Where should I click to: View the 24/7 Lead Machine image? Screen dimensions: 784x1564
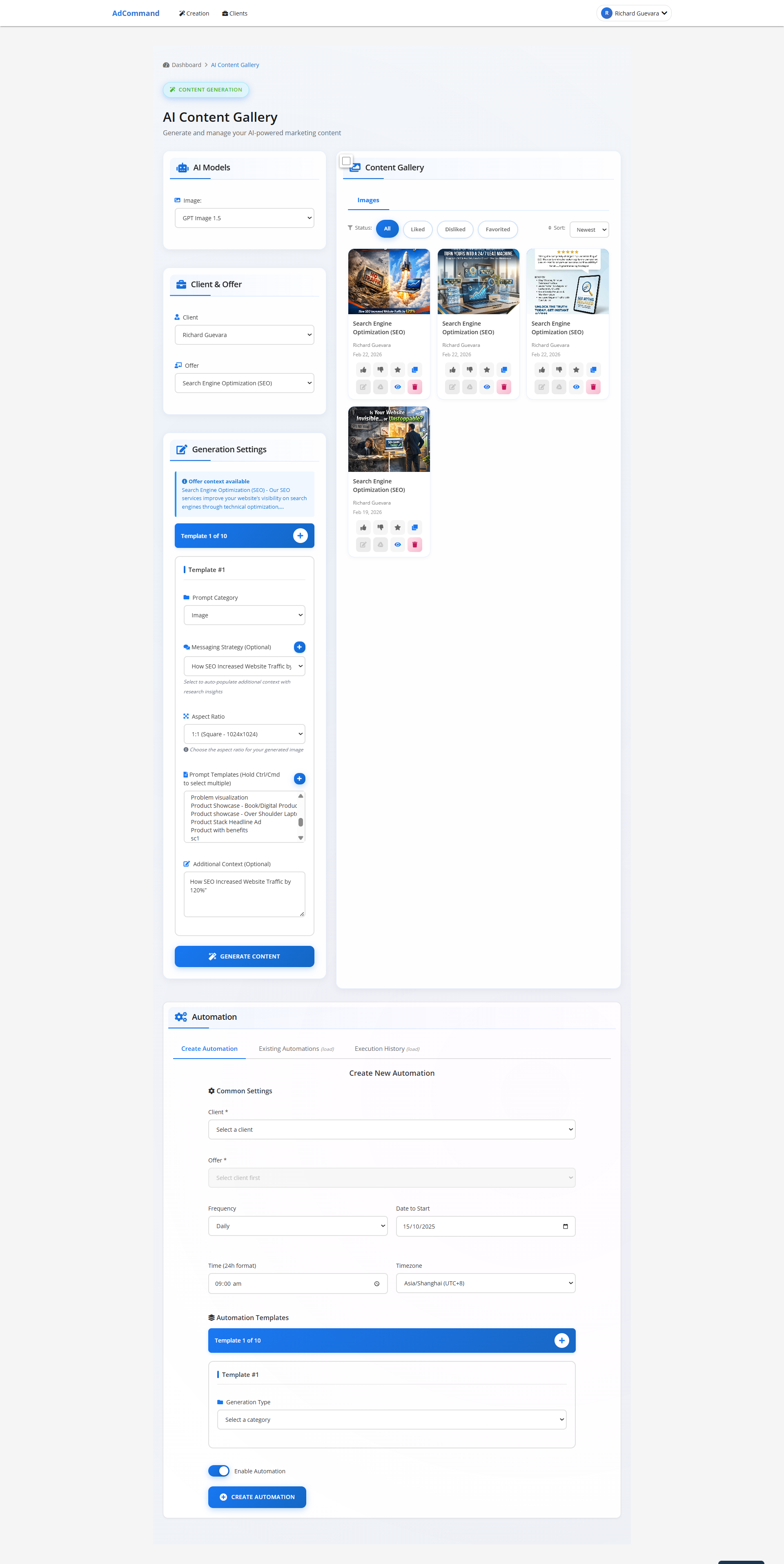pos(487,387)
